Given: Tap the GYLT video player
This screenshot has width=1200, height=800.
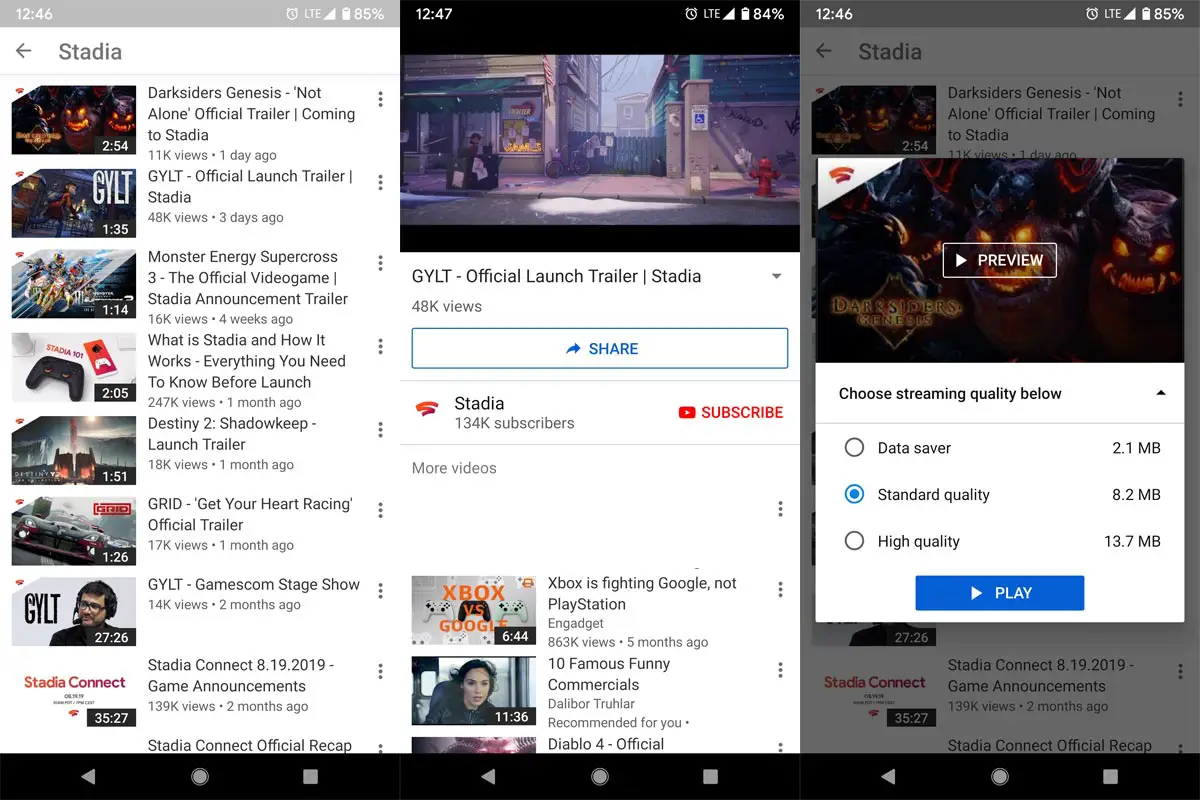Looking at the screenshot, I should click(x=600, y=140).
